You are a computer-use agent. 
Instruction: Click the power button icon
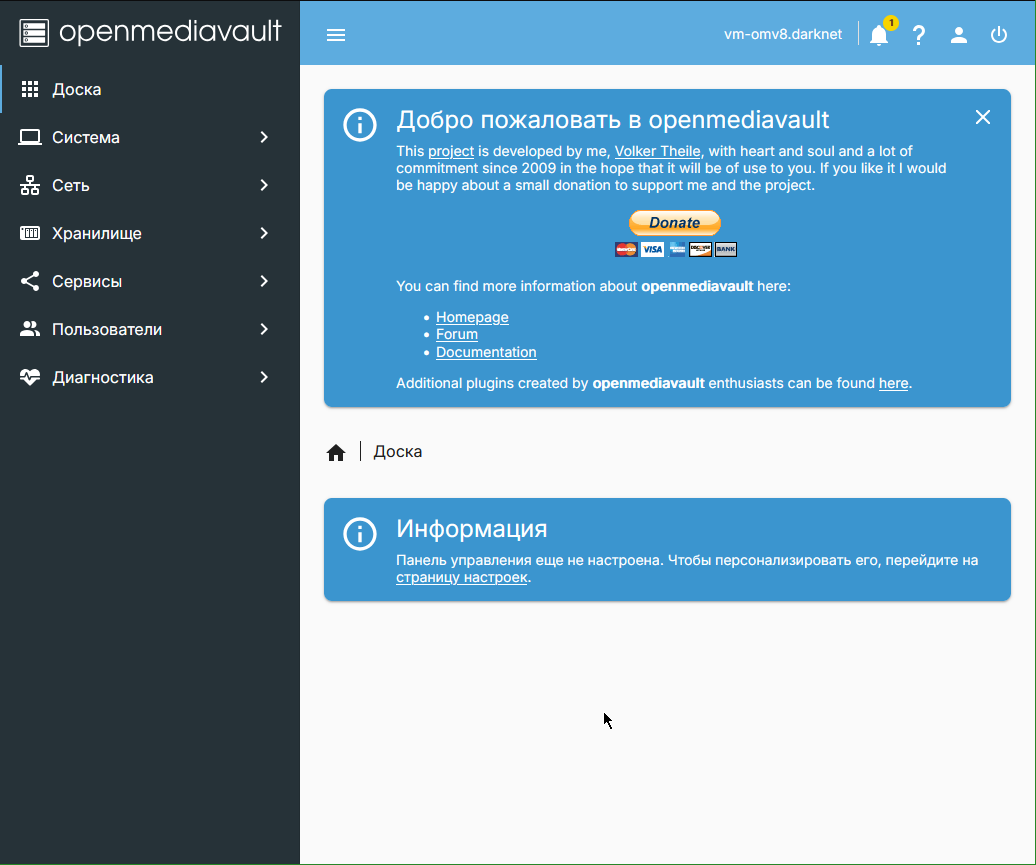point(999,34)
